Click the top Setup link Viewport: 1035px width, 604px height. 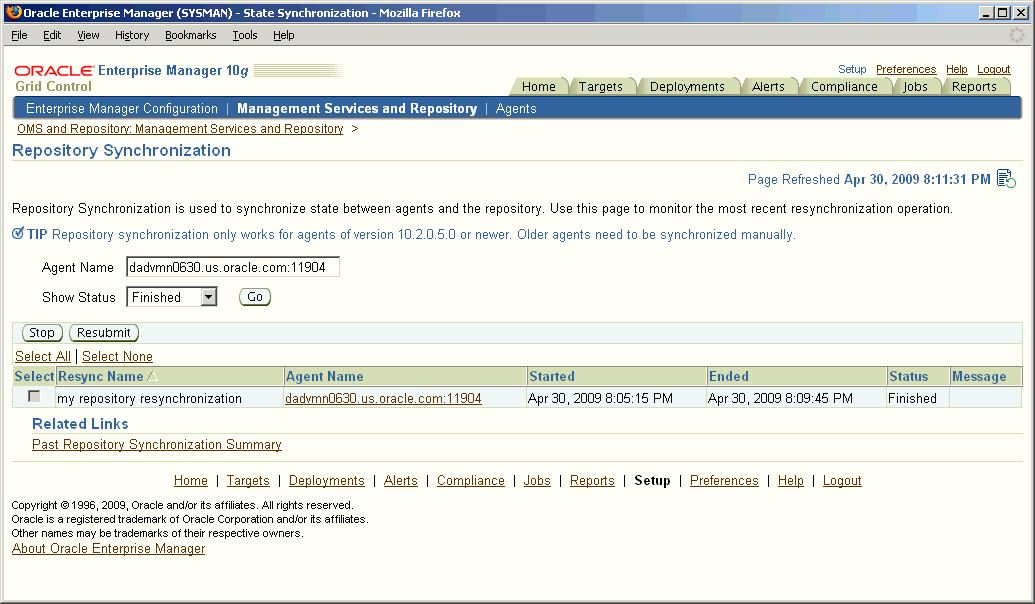pyautogui.click(x=852, y=69)
